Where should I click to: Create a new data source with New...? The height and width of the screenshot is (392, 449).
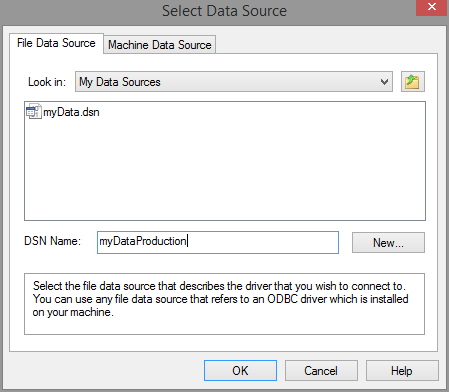[x=388, y=243]
